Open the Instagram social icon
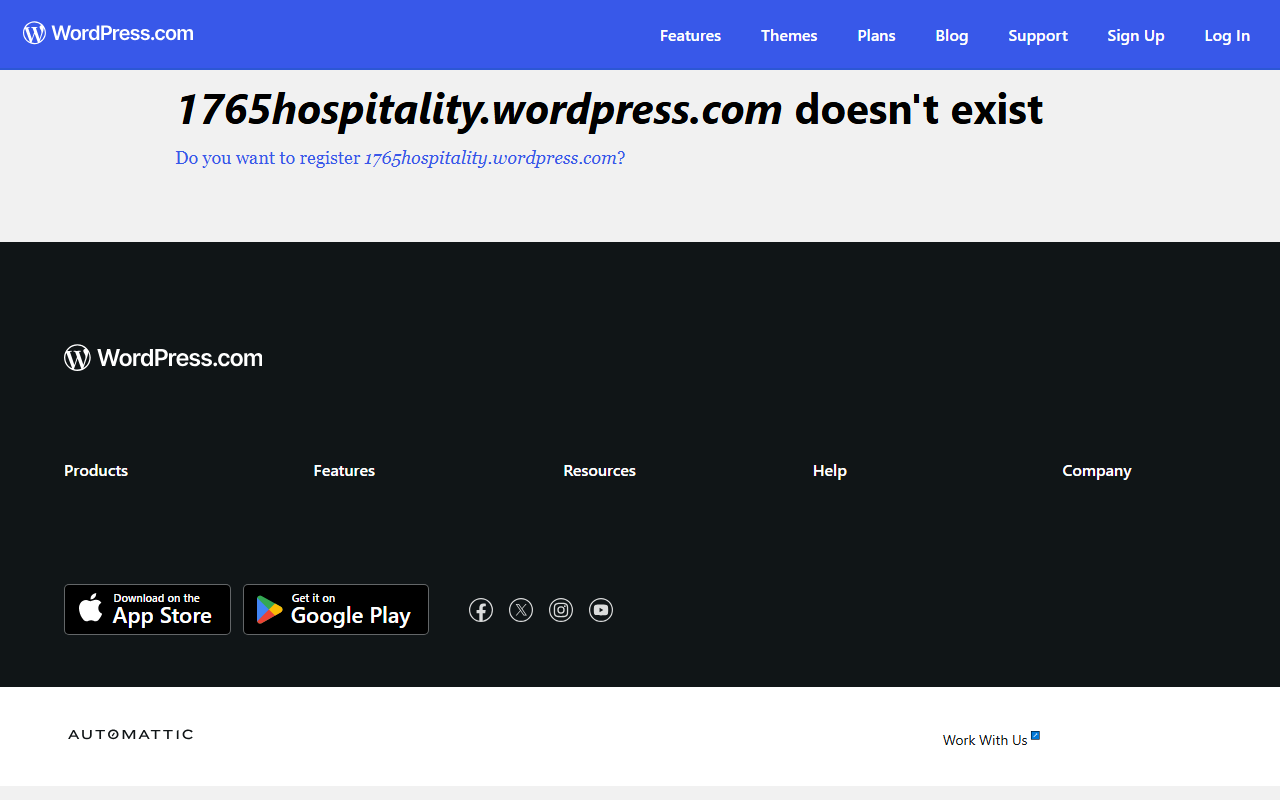The image size is (1280, 800). pyautogui.click(x=561, y=610)
